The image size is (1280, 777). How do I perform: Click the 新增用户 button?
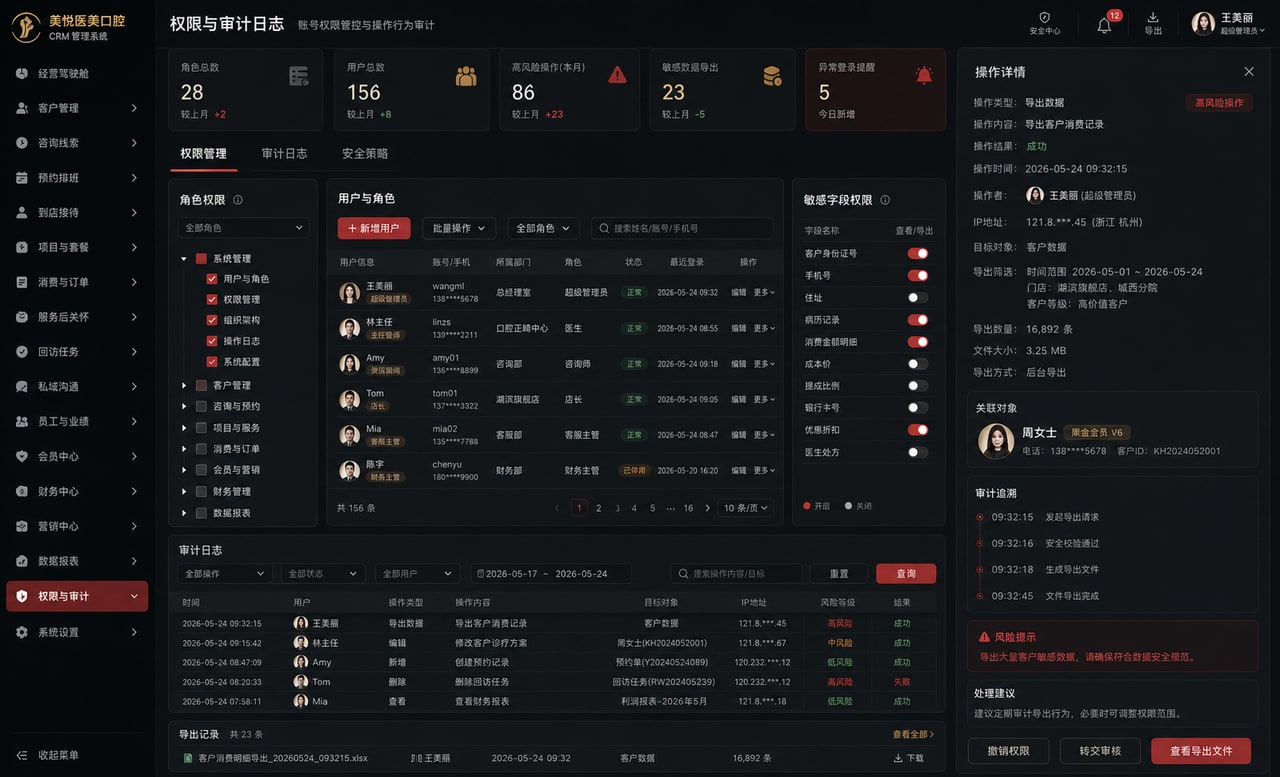point(374,228)
